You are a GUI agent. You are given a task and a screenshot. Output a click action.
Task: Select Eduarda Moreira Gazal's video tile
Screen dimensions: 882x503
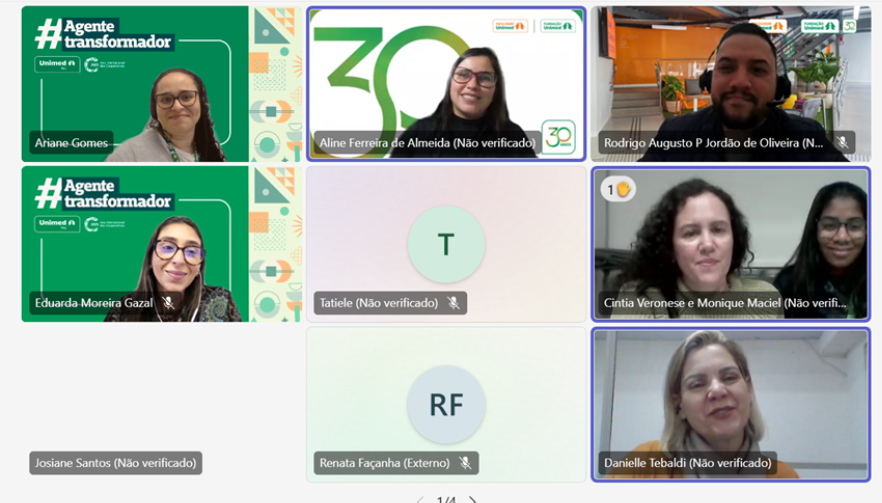161,244
